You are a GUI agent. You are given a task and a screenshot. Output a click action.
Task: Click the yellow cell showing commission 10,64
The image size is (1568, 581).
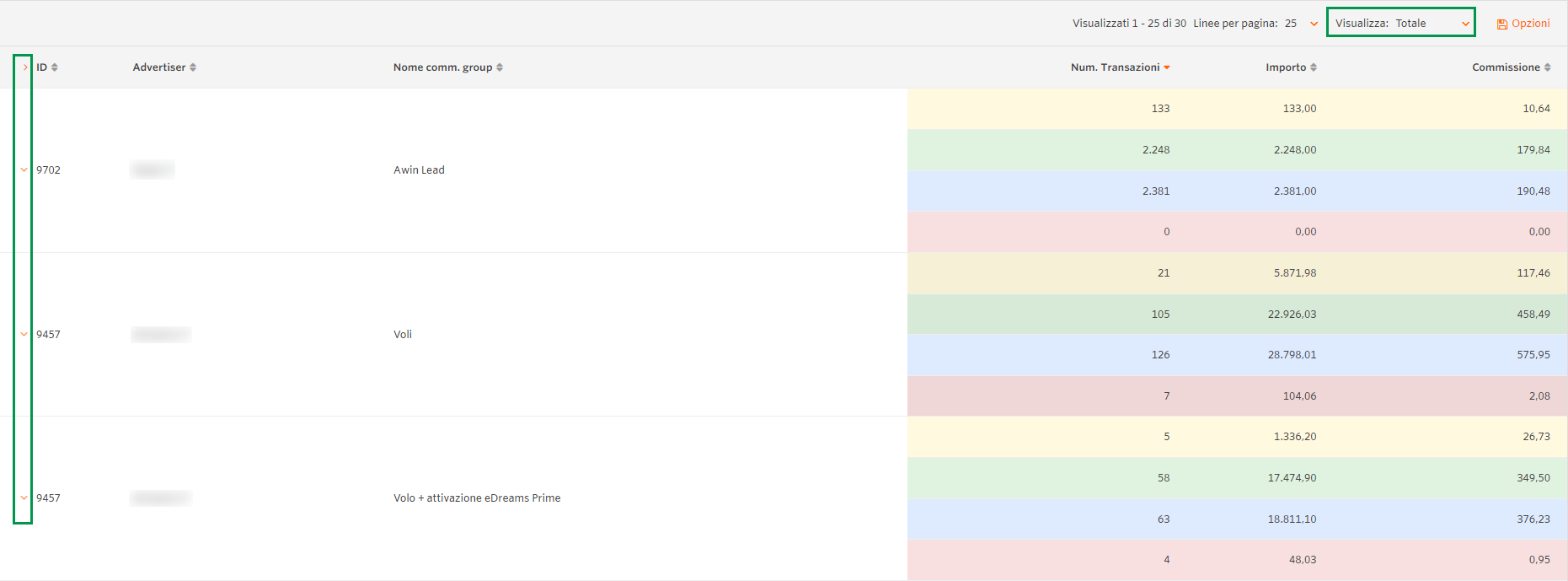[1536, 109]
